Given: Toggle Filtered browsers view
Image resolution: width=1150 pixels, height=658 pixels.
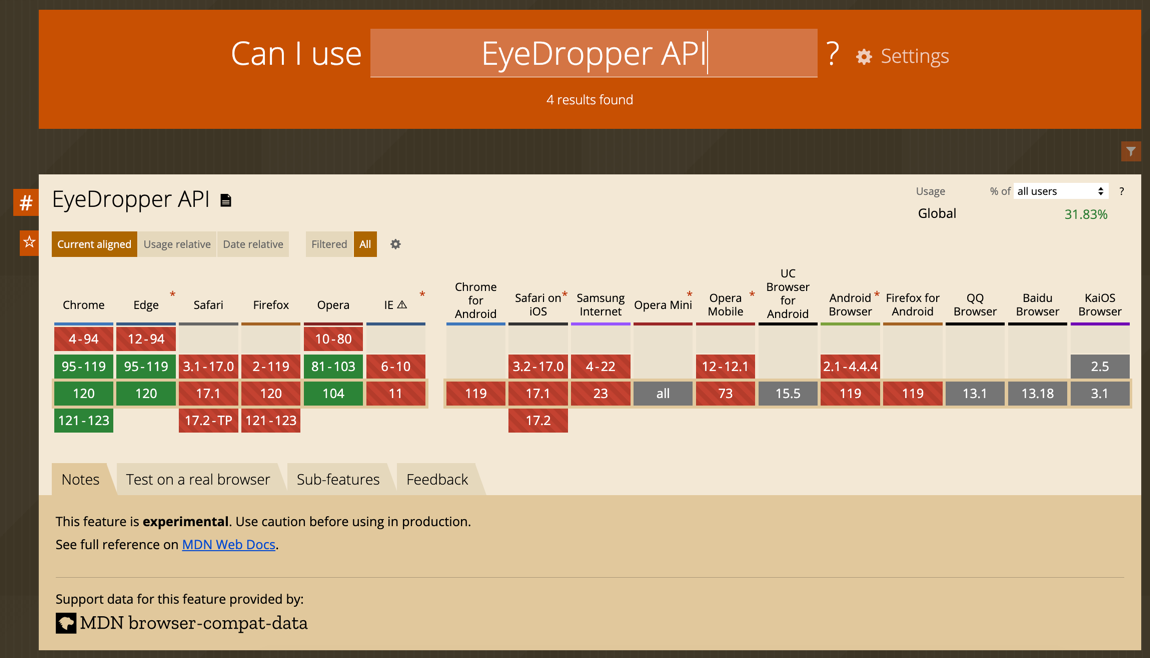Looking at the screenshot, I should point(329,244).
